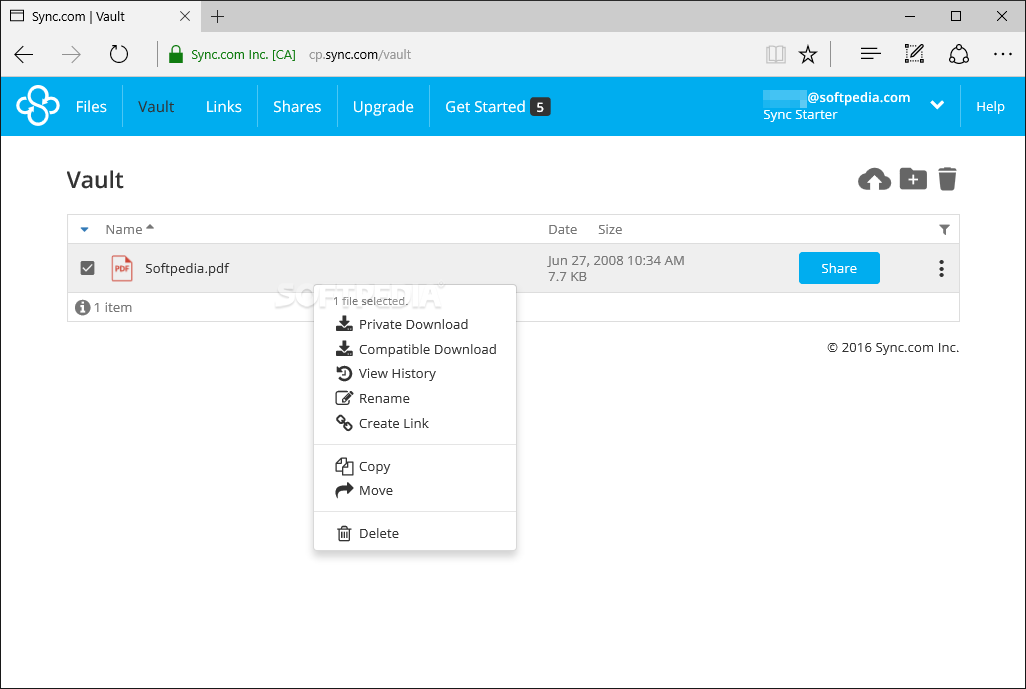Open the Vault navigation tab
This screenshot has height=689, width=1026.
(156, 107)
